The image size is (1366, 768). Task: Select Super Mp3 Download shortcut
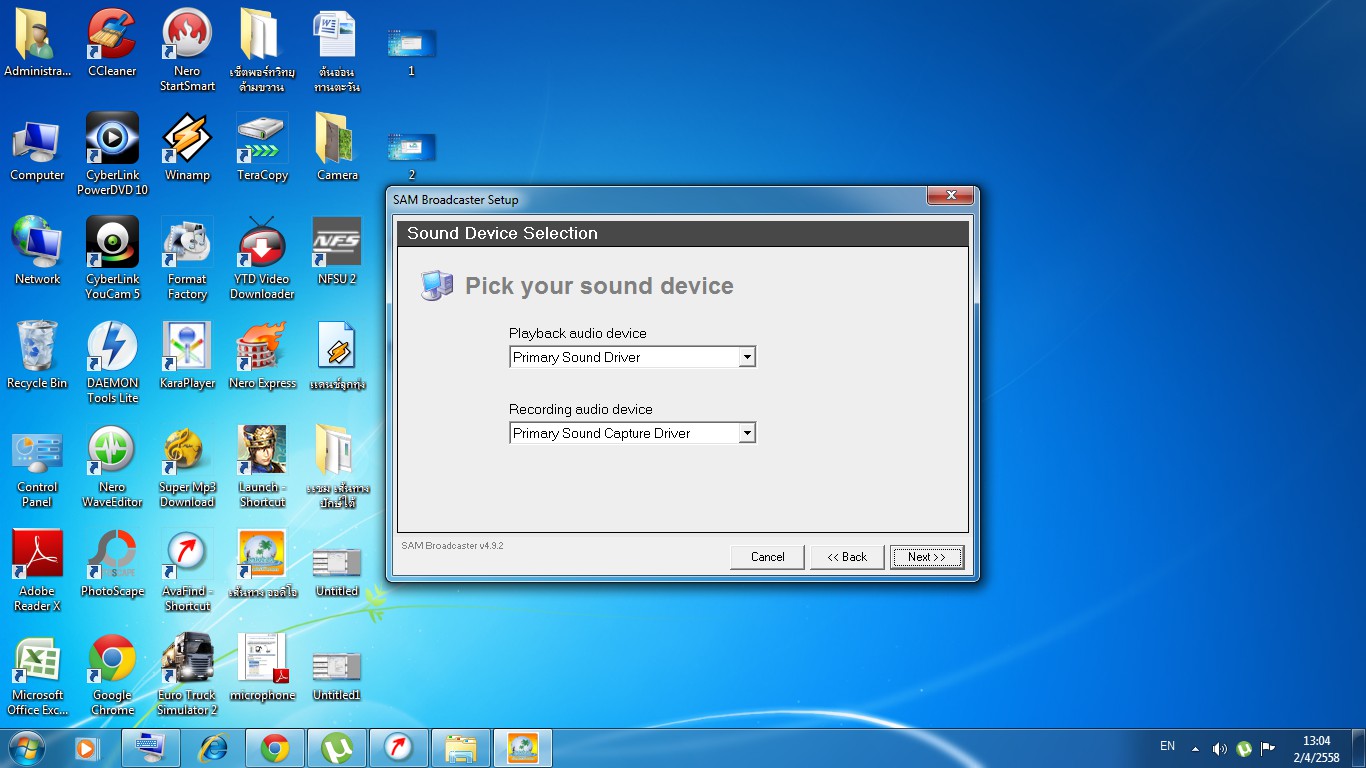pyautogui.click(x=187, y=466)
